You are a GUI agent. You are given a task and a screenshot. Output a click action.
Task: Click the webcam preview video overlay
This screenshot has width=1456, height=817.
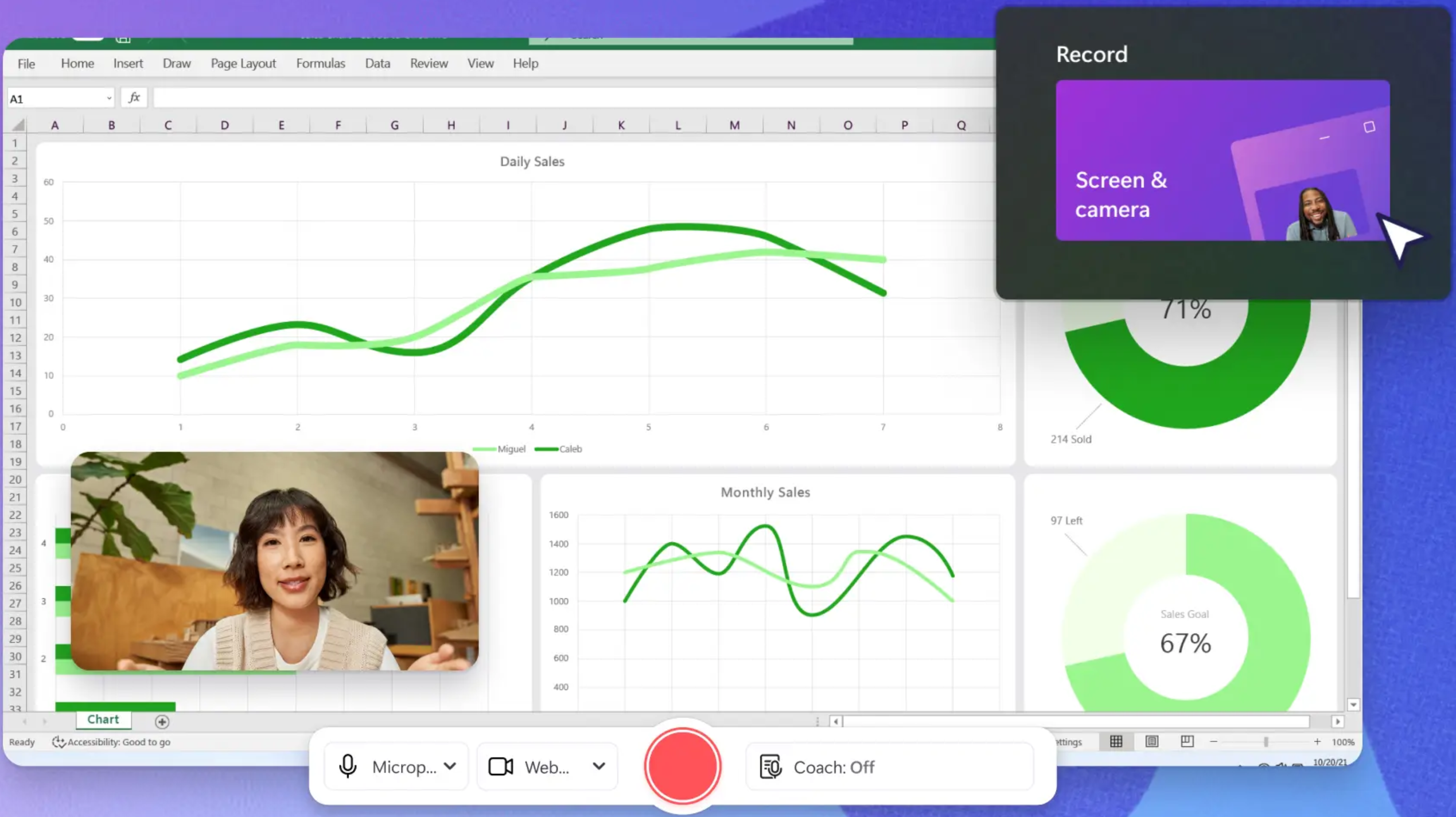click(274, 561)
